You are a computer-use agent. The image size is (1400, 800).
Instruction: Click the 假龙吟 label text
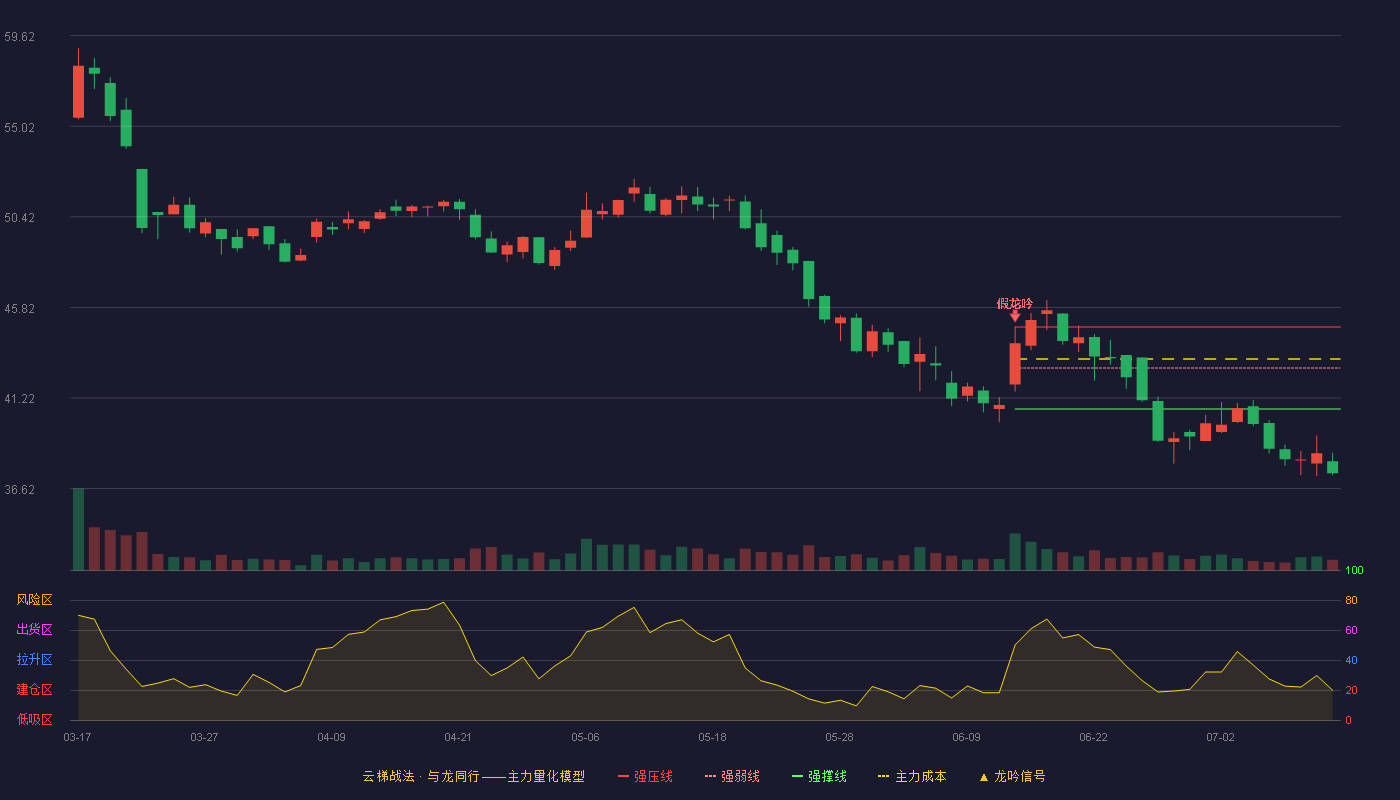[x=1015, y=303]
